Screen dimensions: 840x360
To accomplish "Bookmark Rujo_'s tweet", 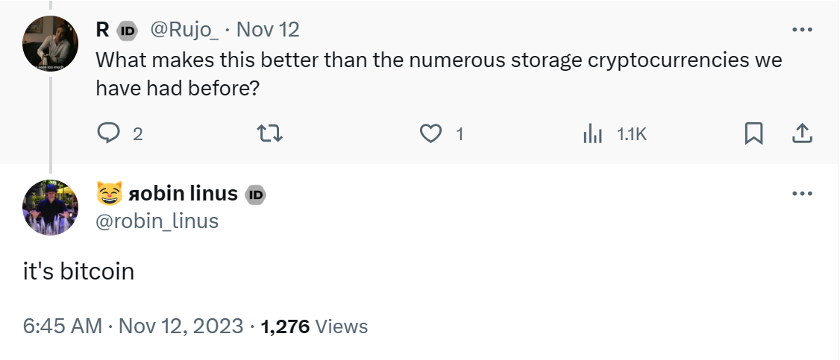I will 754,134.
